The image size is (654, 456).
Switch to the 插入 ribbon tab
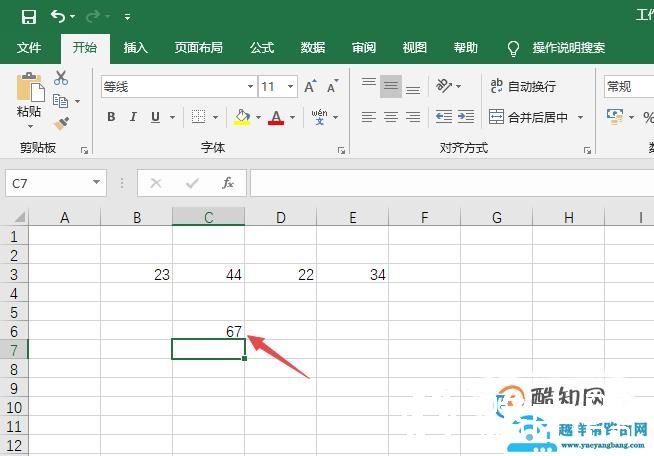(x=136, y=48)
